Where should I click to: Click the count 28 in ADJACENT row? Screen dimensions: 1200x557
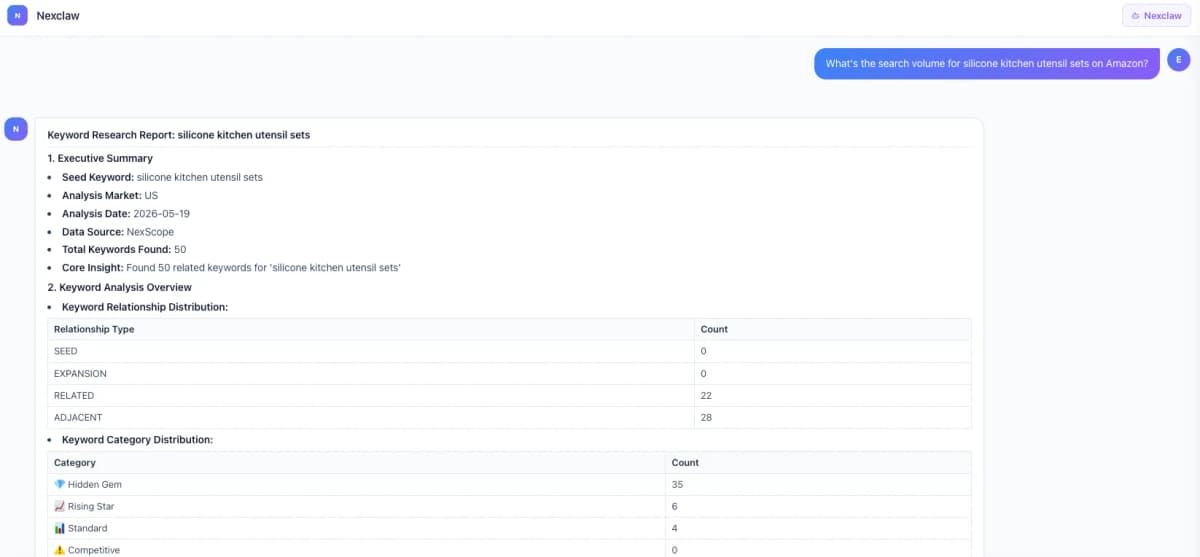(706, 417)
